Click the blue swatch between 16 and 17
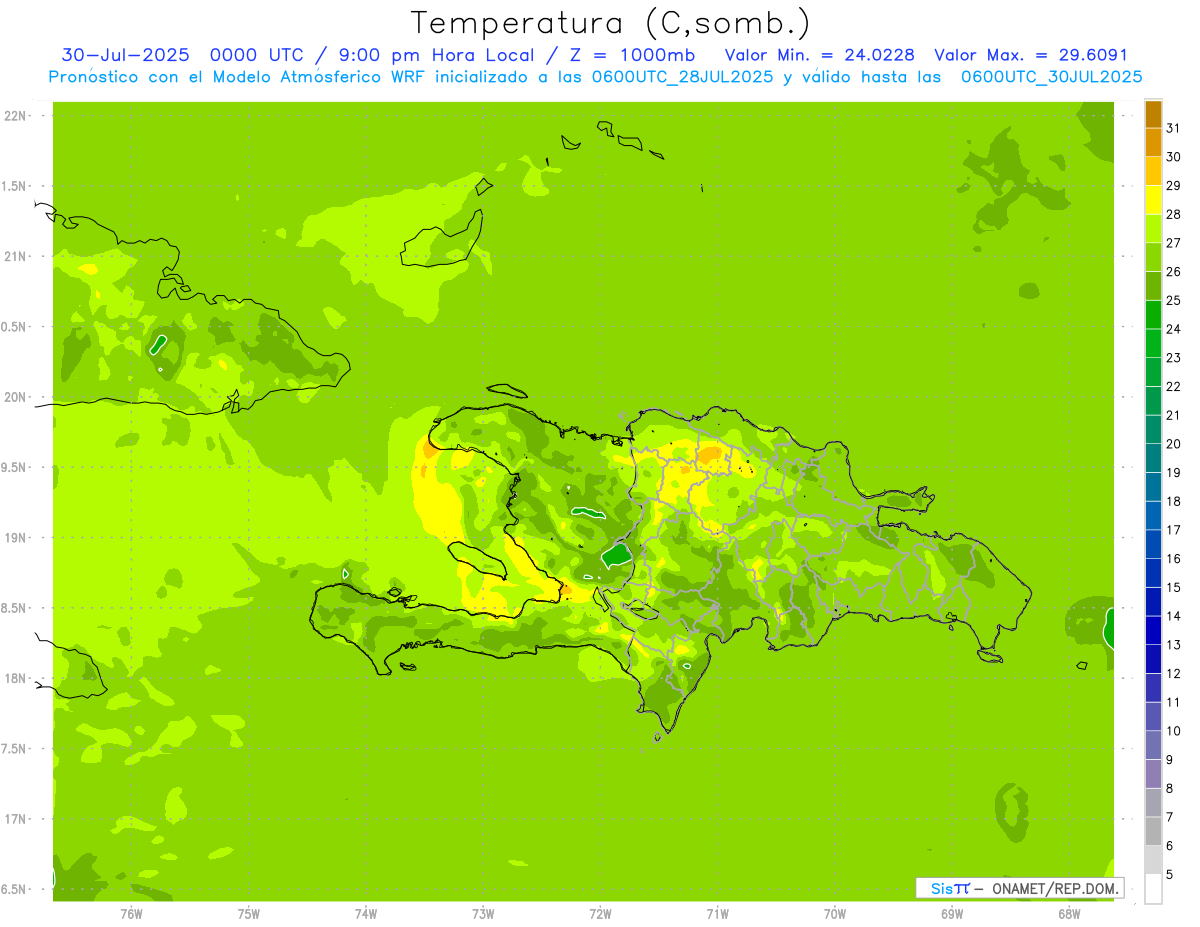The image size is (1200, 927). [1153, 544]
